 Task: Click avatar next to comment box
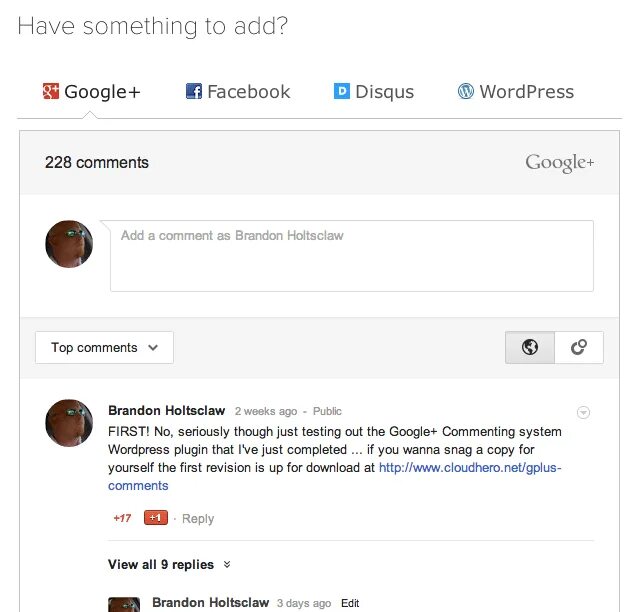tap(69, 244)
